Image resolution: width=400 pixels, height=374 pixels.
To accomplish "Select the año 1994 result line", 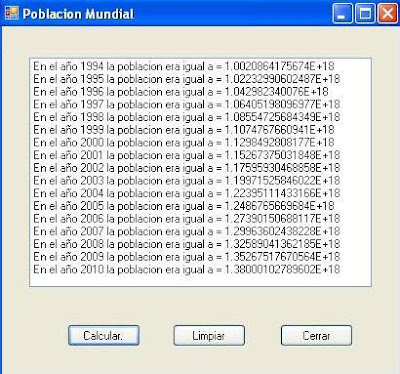I will 184,66.
